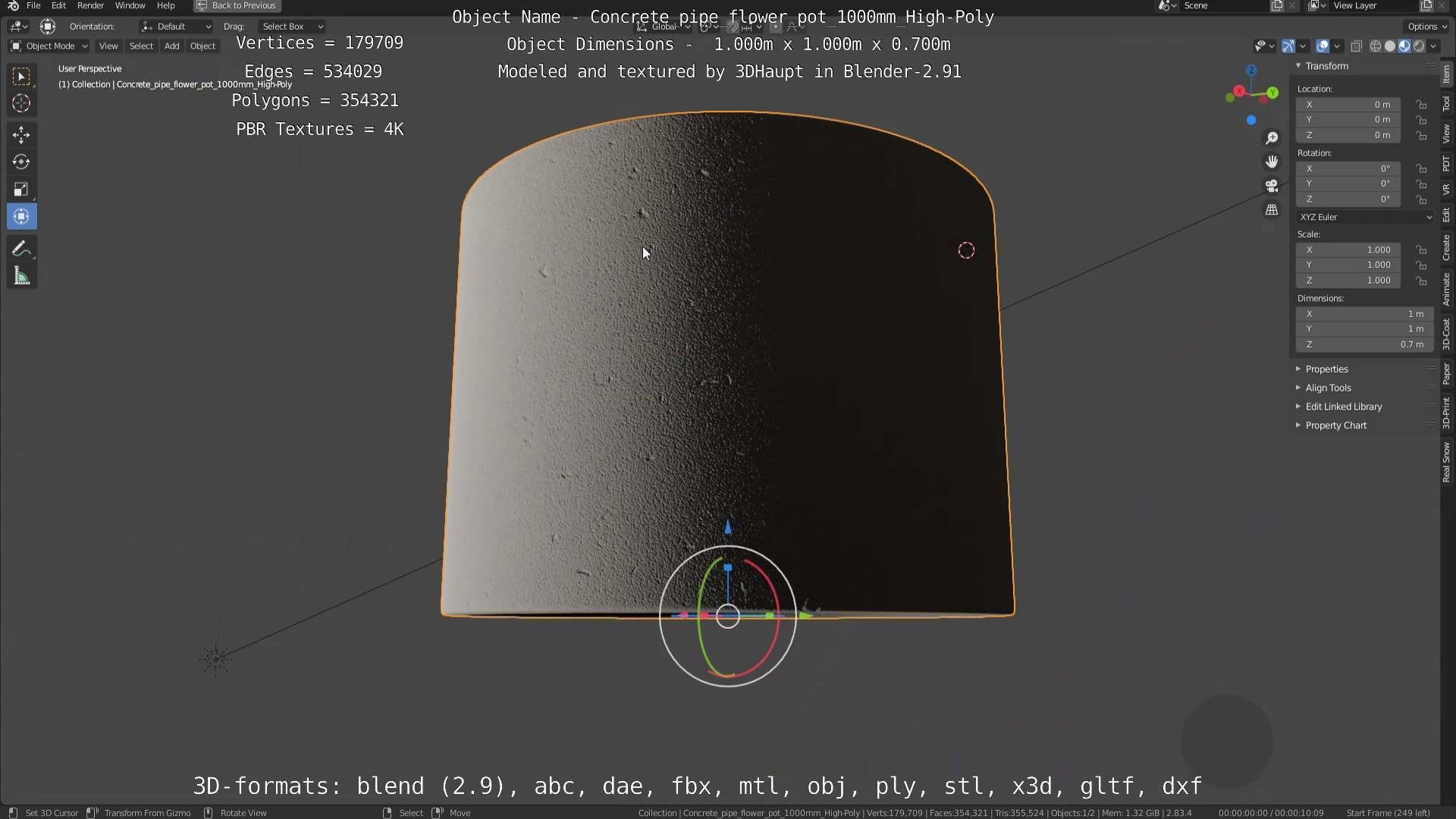Click the Back to Previous button
1456x819 pixels.
pyautogui.click(x=237, y=5)
